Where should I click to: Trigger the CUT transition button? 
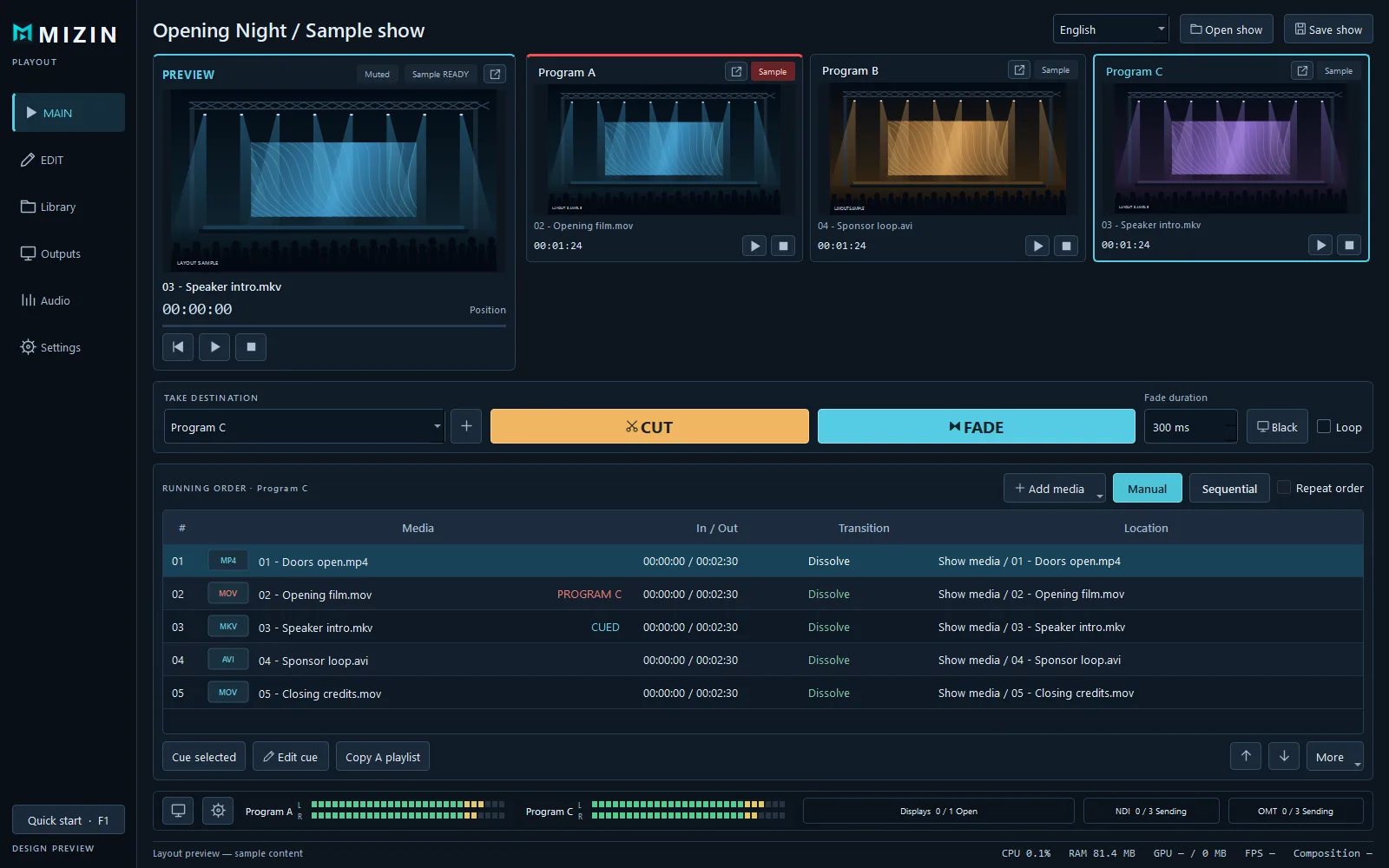pos(649,426)
